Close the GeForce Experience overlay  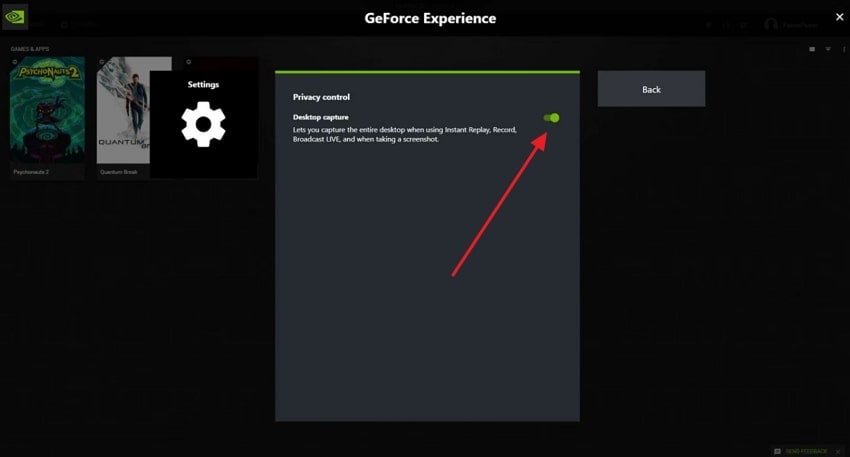pos(839,17)
